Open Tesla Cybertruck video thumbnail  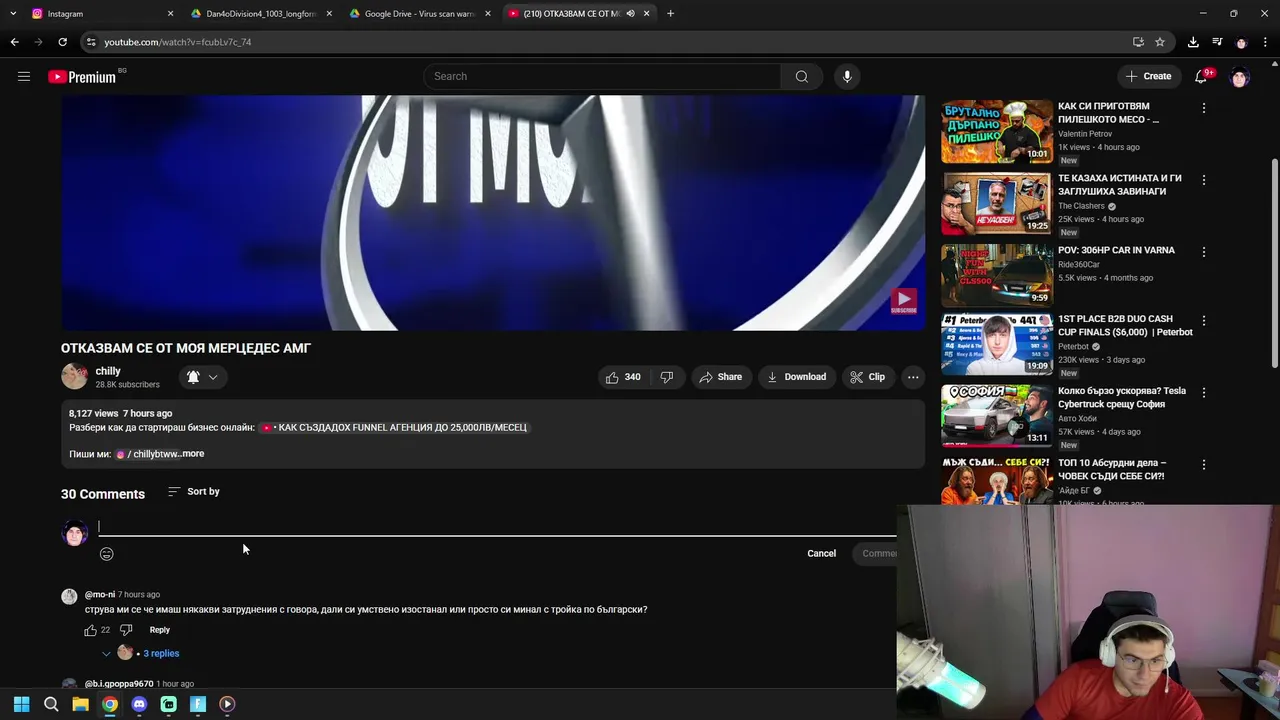[x=996, y=416]
